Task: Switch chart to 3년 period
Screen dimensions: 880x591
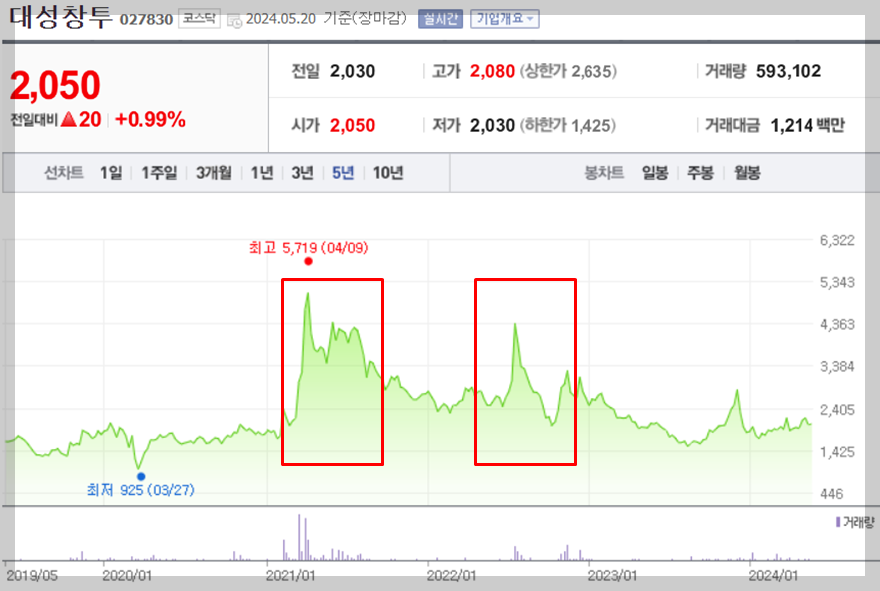Action: pyautogui.click(x=302, y=173)
